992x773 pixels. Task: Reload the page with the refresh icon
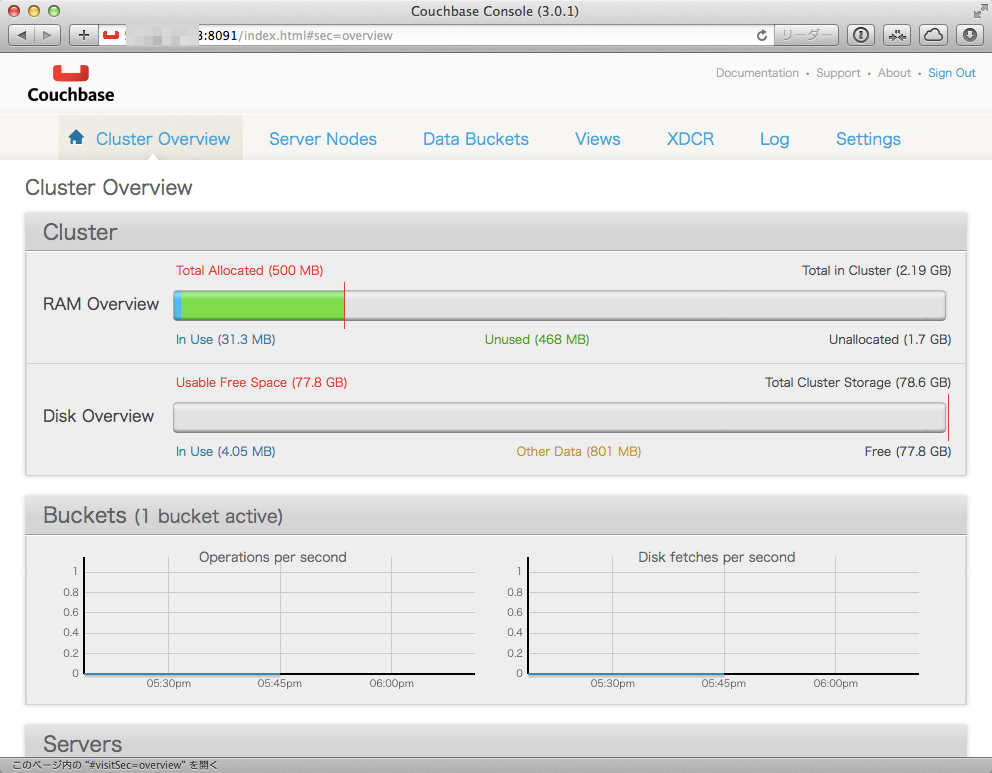pyautogui.click(x=761, y=34)
